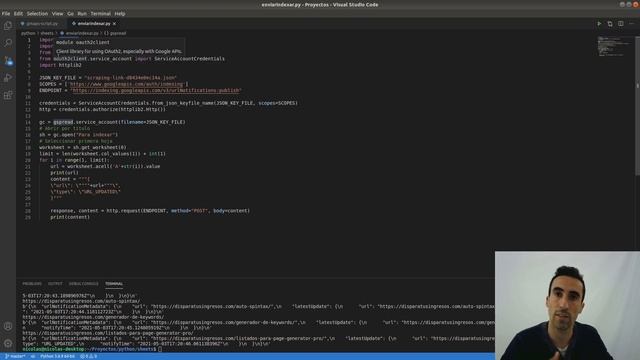Click the generador-de-keywords URL in terminal
Viewport: 640px width, 360px height.
click(93, 317)
